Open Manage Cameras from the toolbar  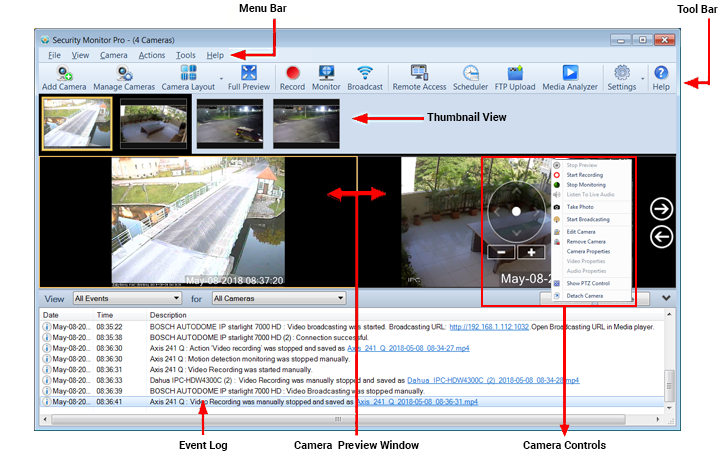[123, 74]
